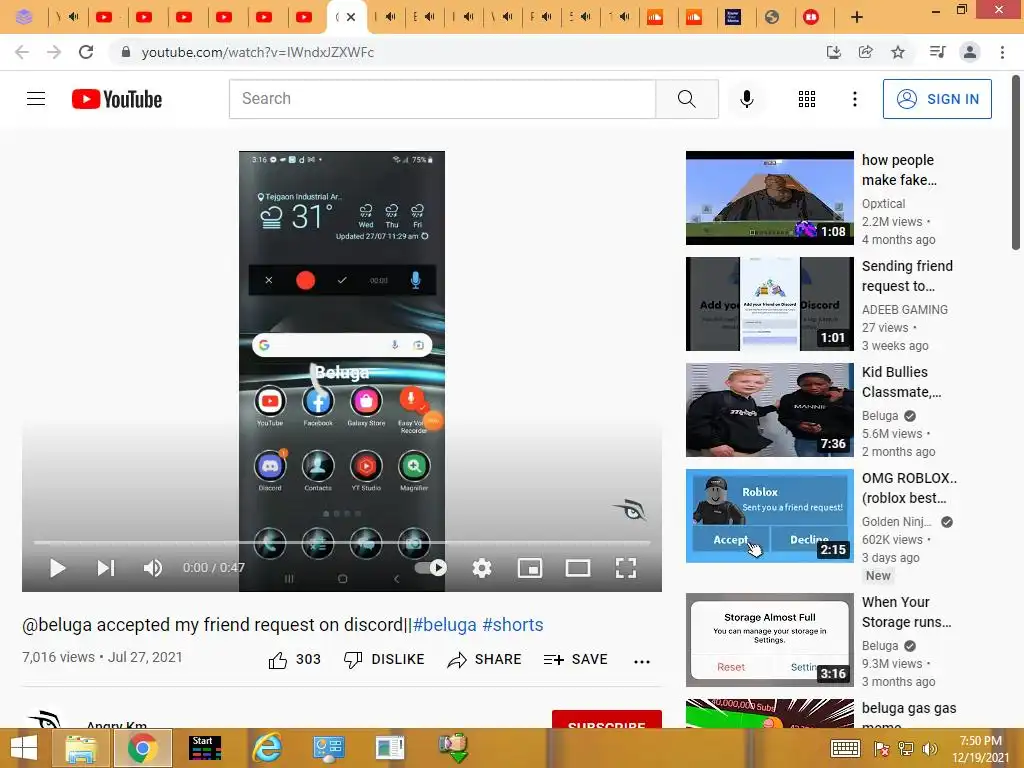Switch to the red circle icon tab

point(811,17)
